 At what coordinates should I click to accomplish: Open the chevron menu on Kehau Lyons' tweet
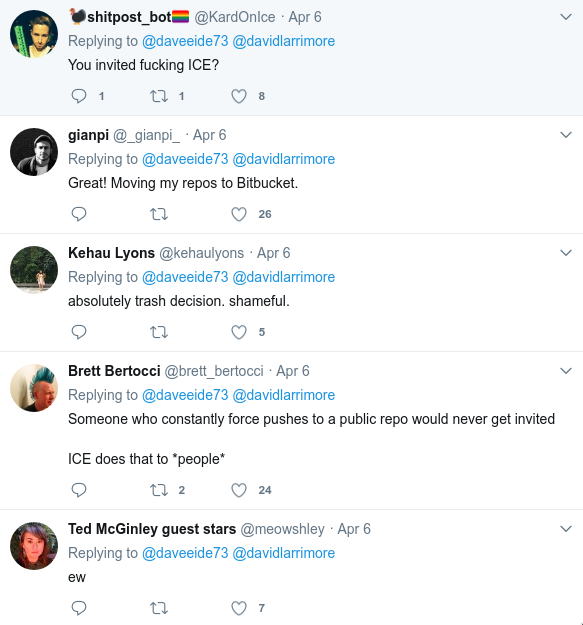point(566,253)
